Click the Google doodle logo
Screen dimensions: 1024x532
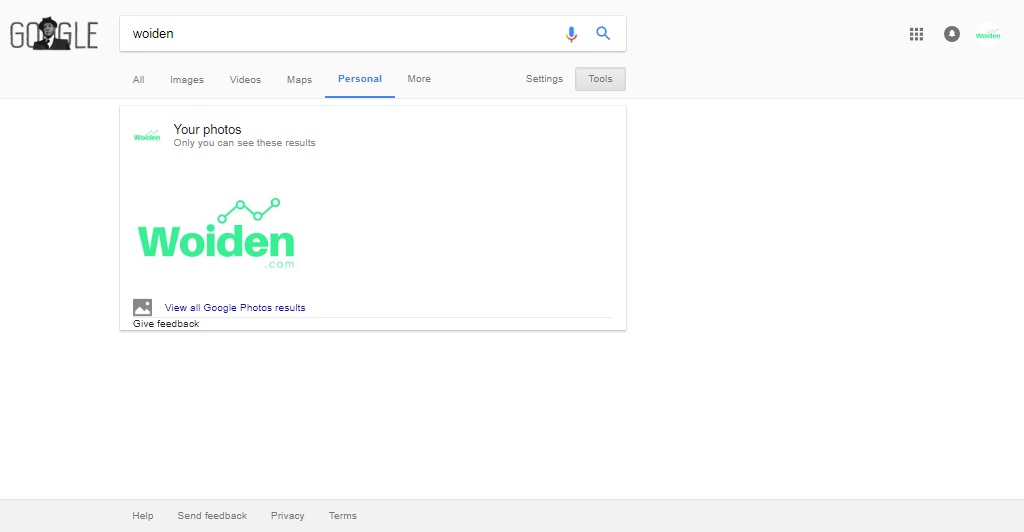54,34
